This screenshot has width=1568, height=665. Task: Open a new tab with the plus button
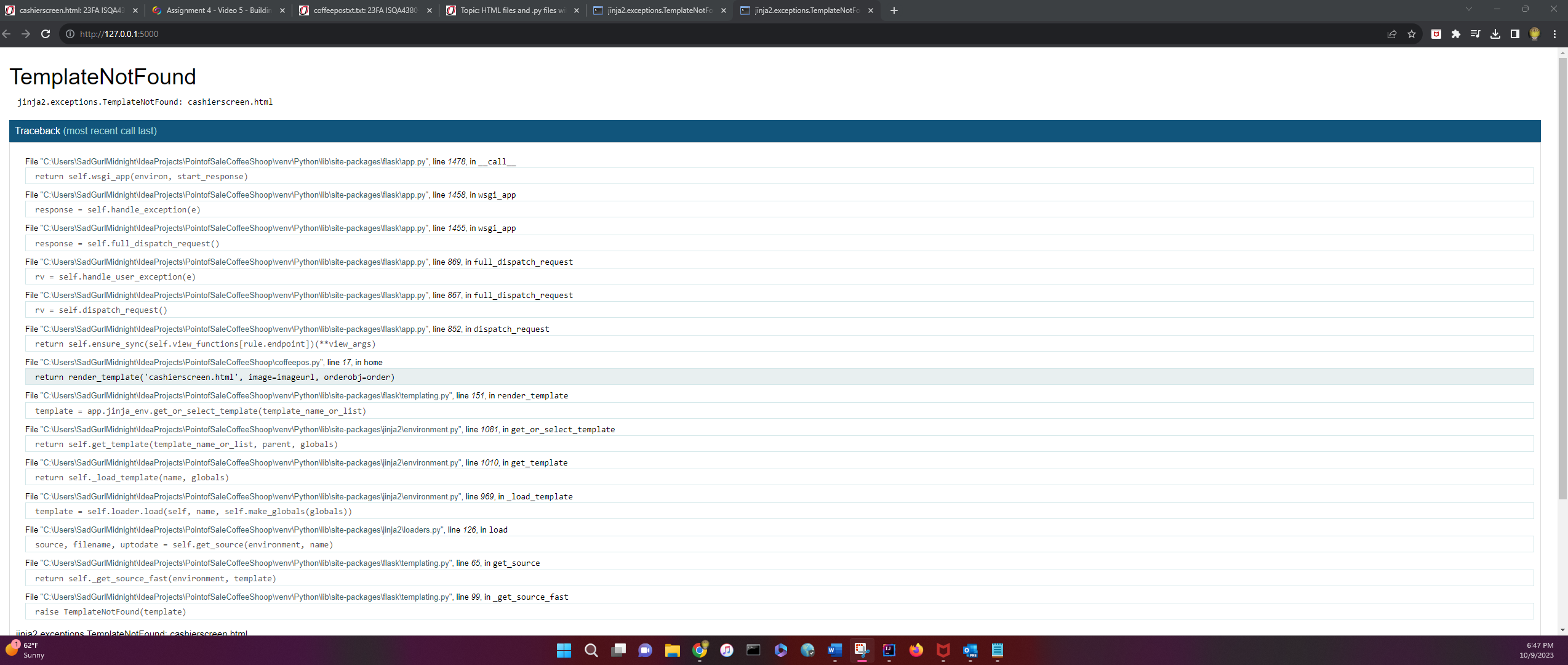pyautogui.click(x=894, y=10)
